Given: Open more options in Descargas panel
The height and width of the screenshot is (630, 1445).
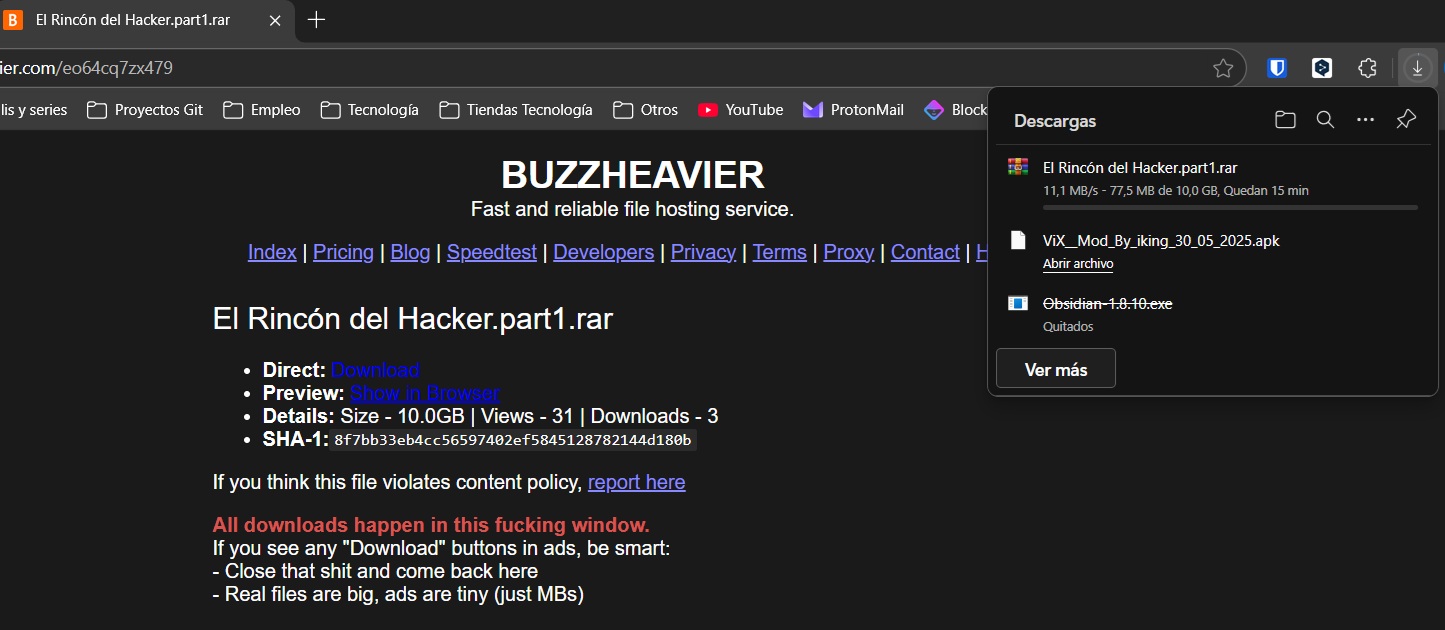Looking at the screenshot, I should [x=1365, y=120].
